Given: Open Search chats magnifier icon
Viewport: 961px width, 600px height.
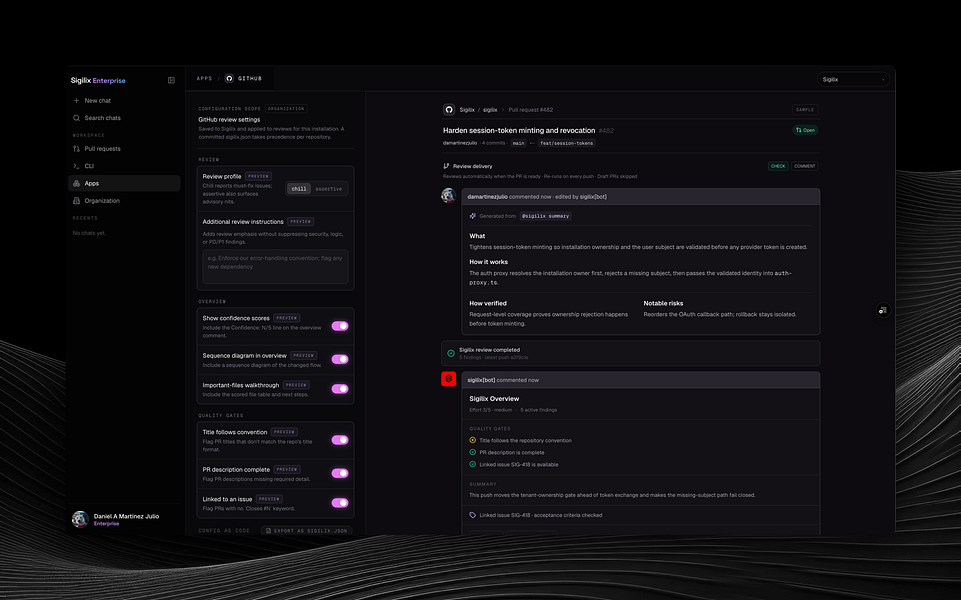Looking at the screenshot, I should coord(77,118).
